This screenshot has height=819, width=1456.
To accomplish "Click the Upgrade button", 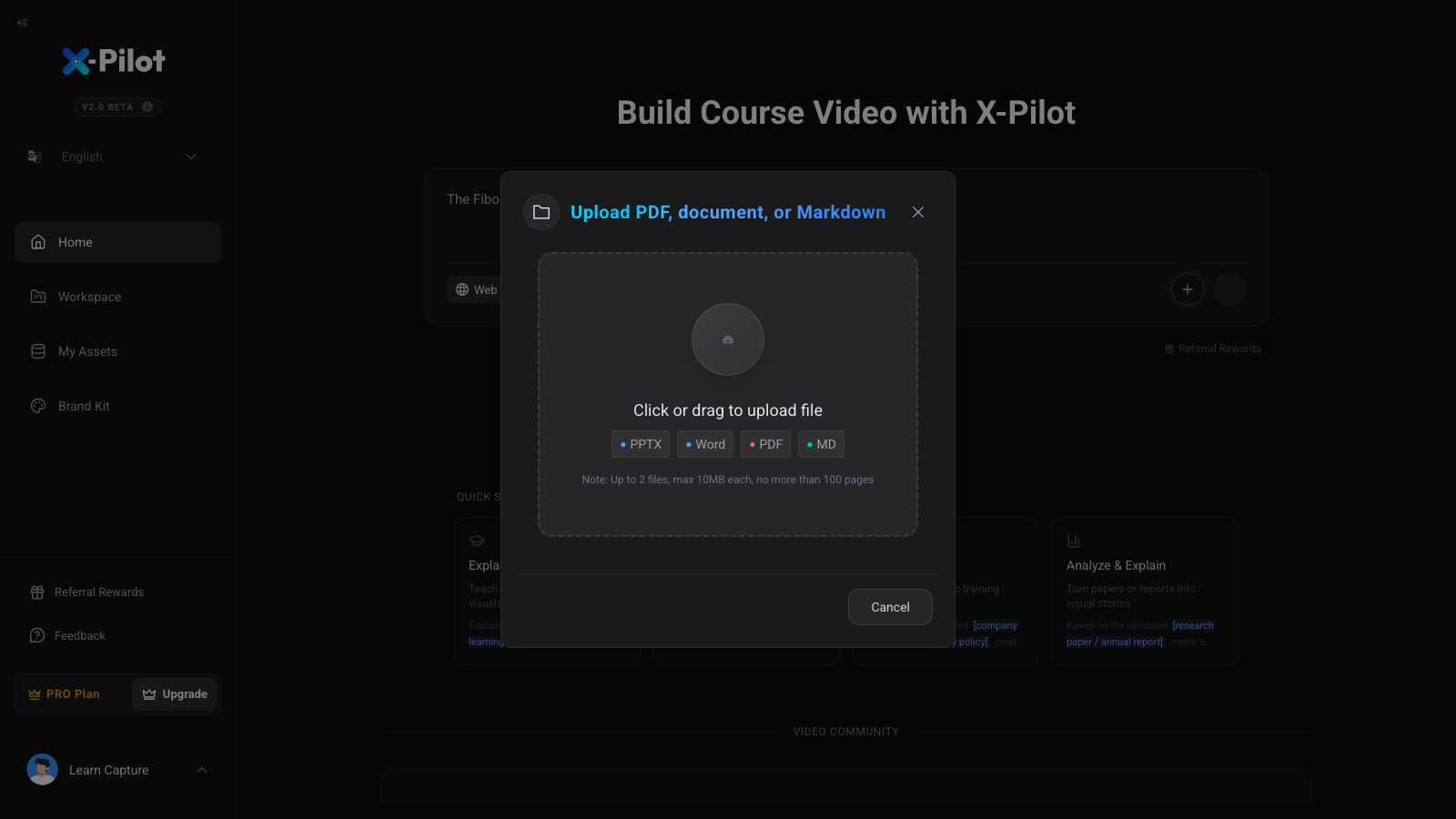I will click(x=175, y=694).
